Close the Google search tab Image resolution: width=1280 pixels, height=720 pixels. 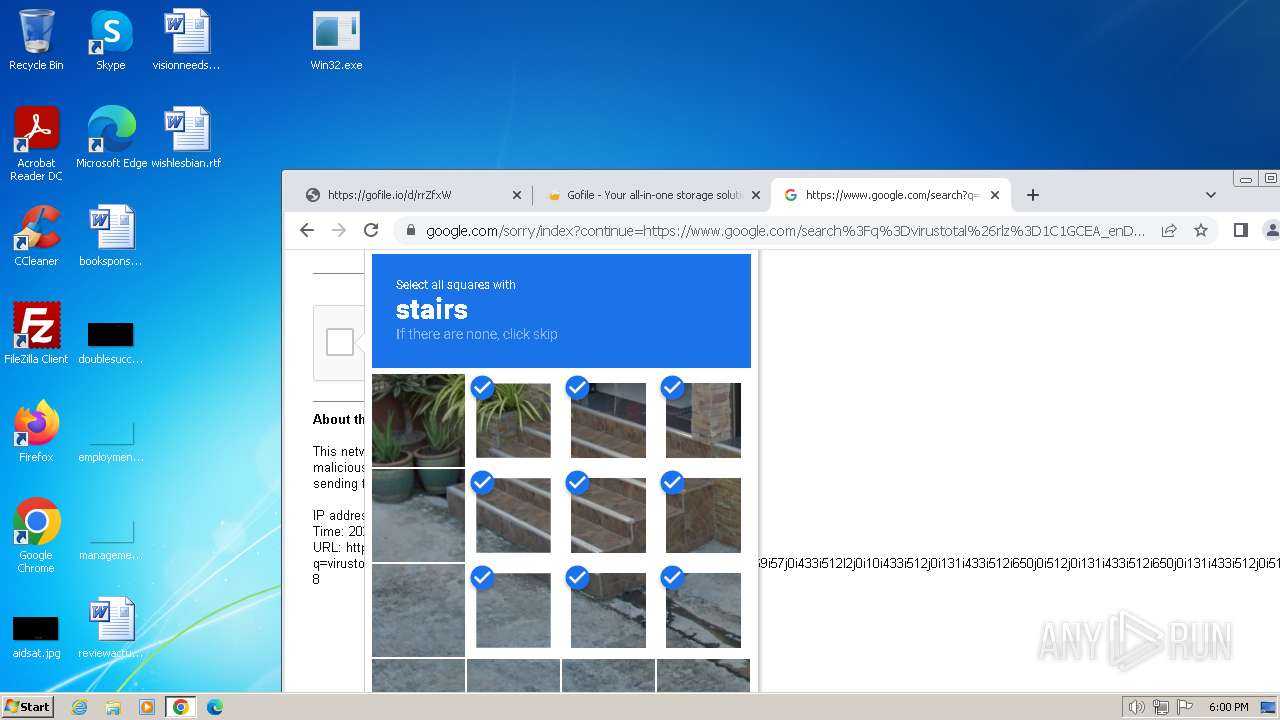pos(995,195)
